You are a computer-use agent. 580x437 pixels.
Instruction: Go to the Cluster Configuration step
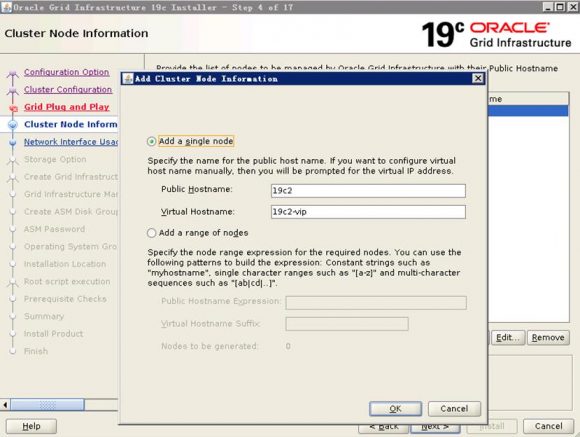coord(68,90)
